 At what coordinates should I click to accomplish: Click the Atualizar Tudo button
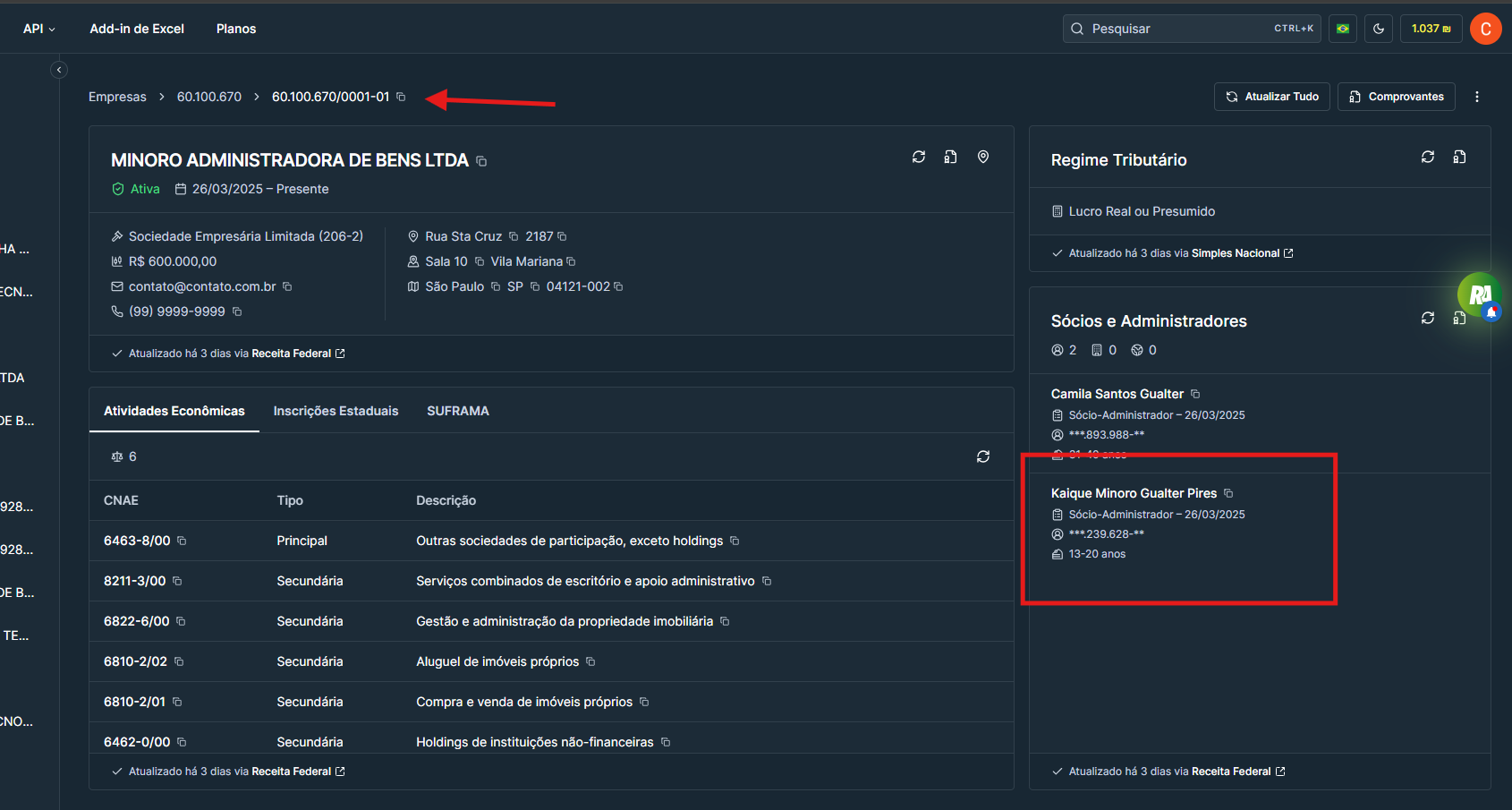(1272, 97)
